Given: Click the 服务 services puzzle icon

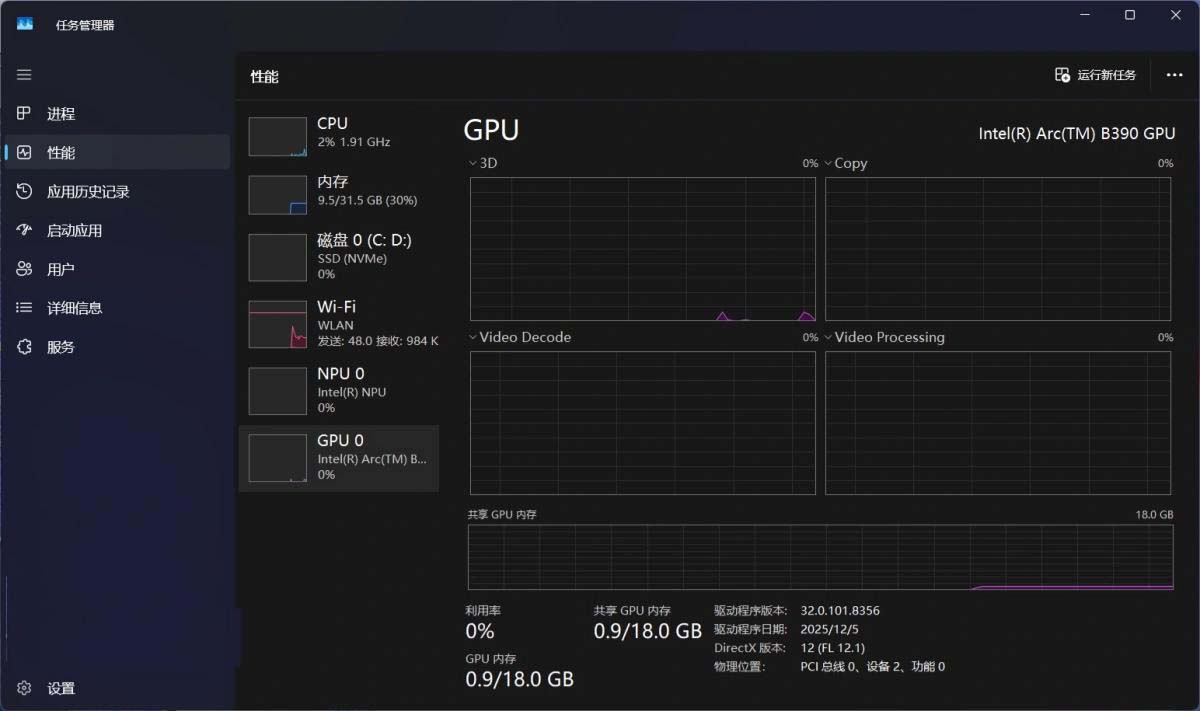Looking at the screenshot, I should tap(25, 347).
